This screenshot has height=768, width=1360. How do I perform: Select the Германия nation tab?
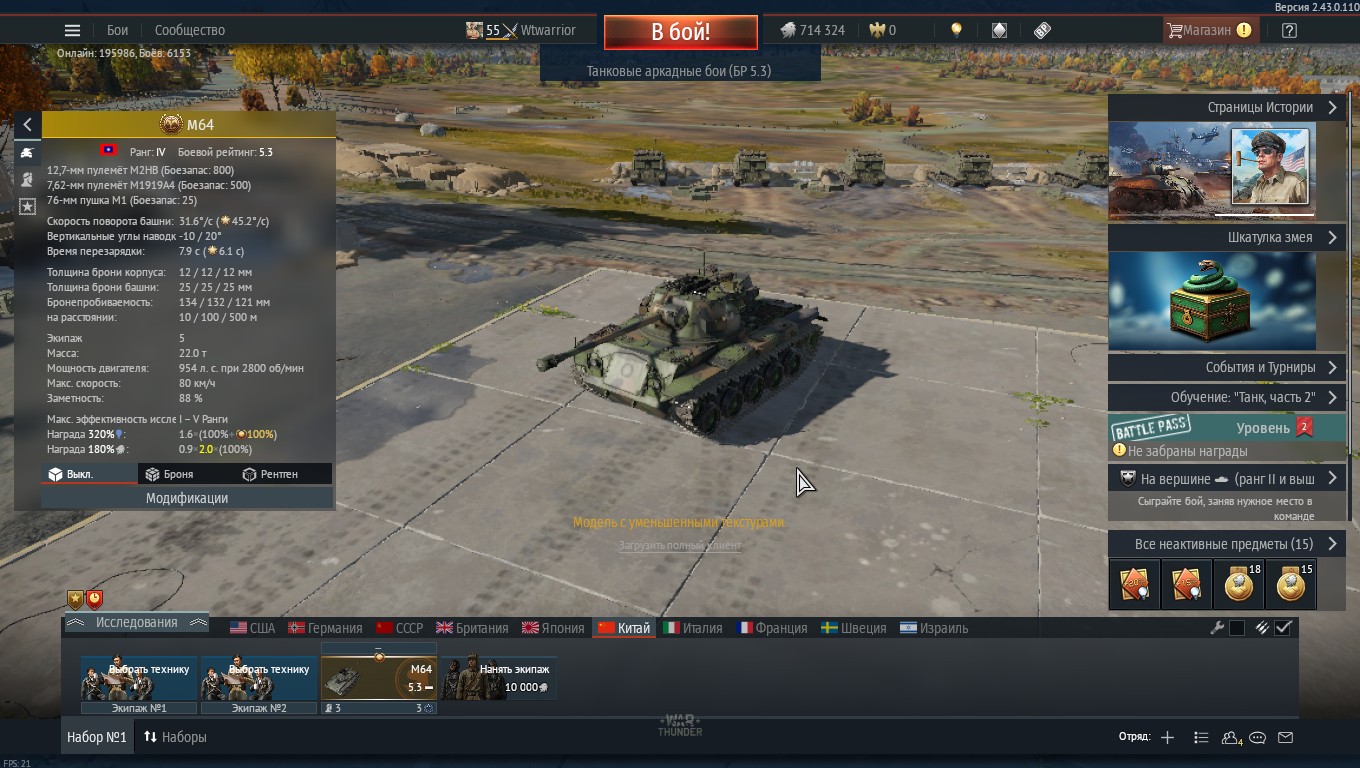[325, 628]
